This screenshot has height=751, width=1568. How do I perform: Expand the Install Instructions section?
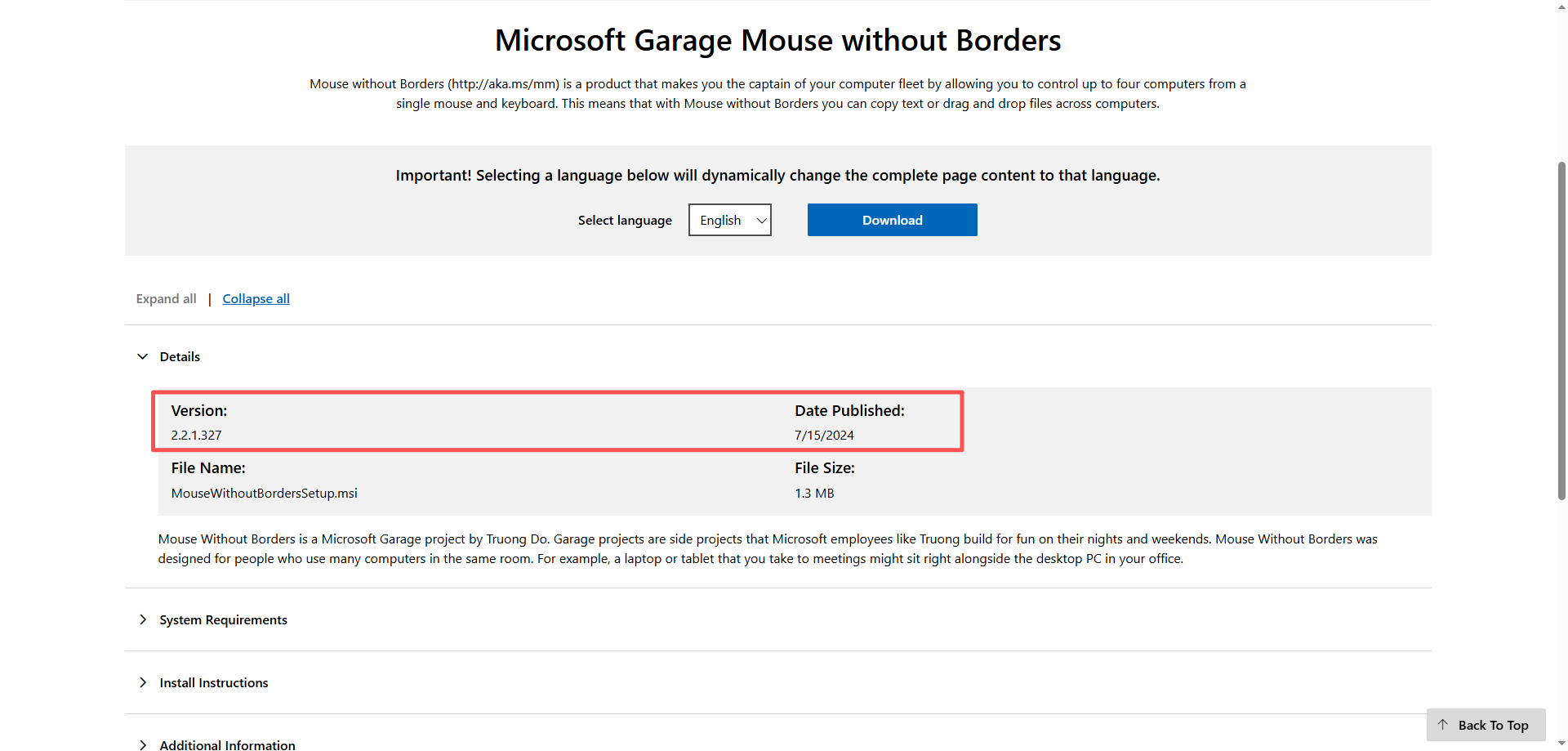click(214, 682)
